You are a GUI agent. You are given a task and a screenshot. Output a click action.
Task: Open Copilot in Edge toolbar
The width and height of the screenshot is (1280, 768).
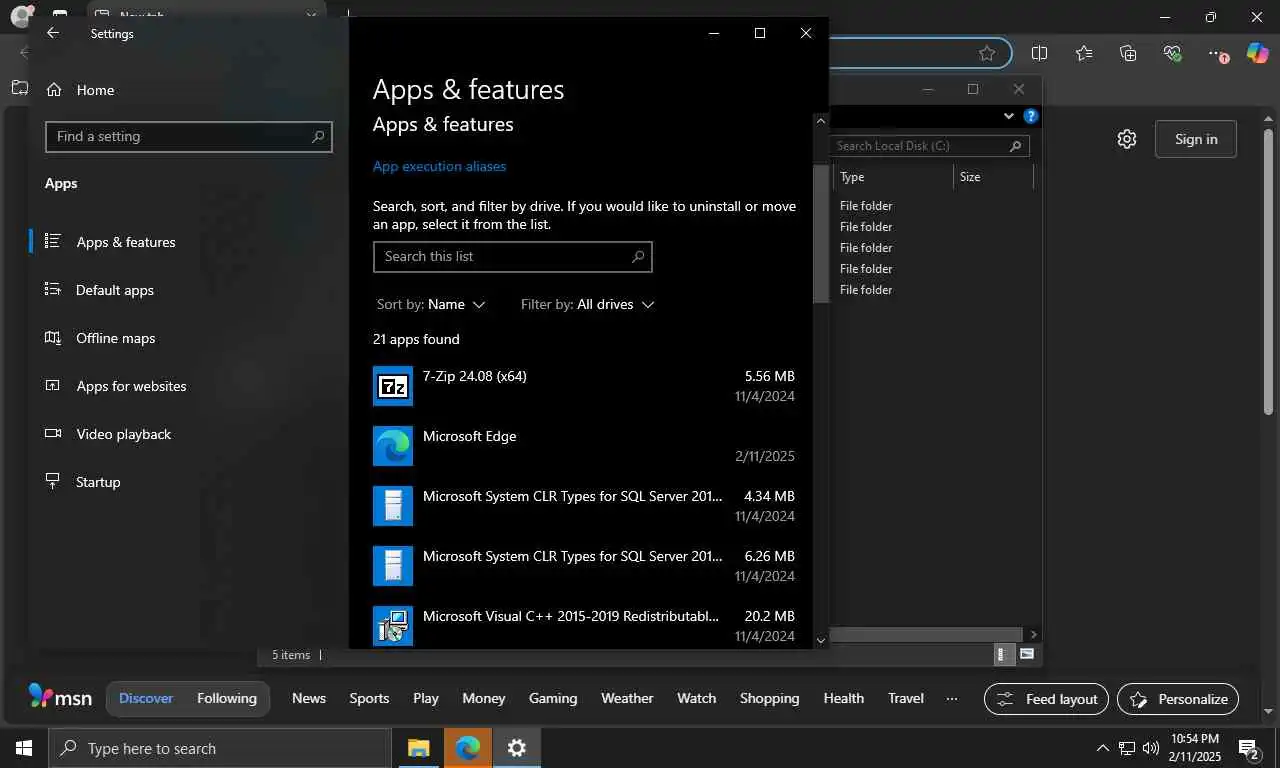tap(1257, 53)
